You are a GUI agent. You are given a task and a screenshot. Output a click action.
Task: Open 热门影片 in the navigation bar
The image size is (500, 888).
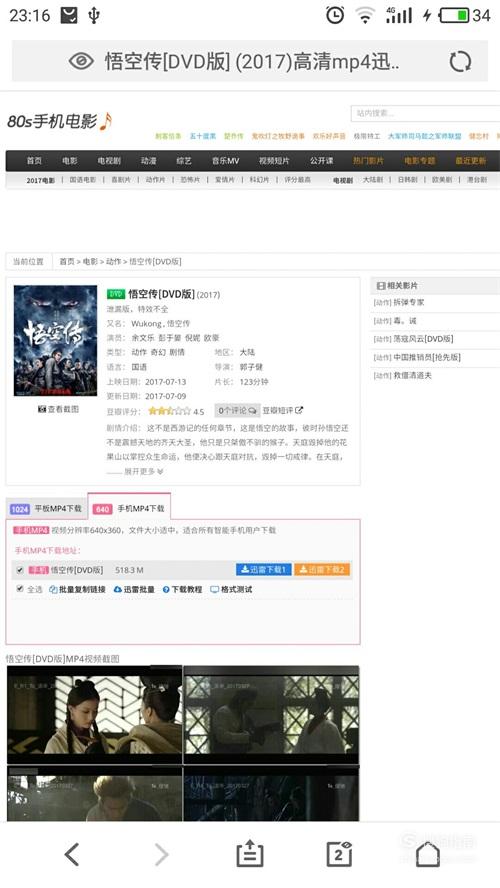[369, 161]
